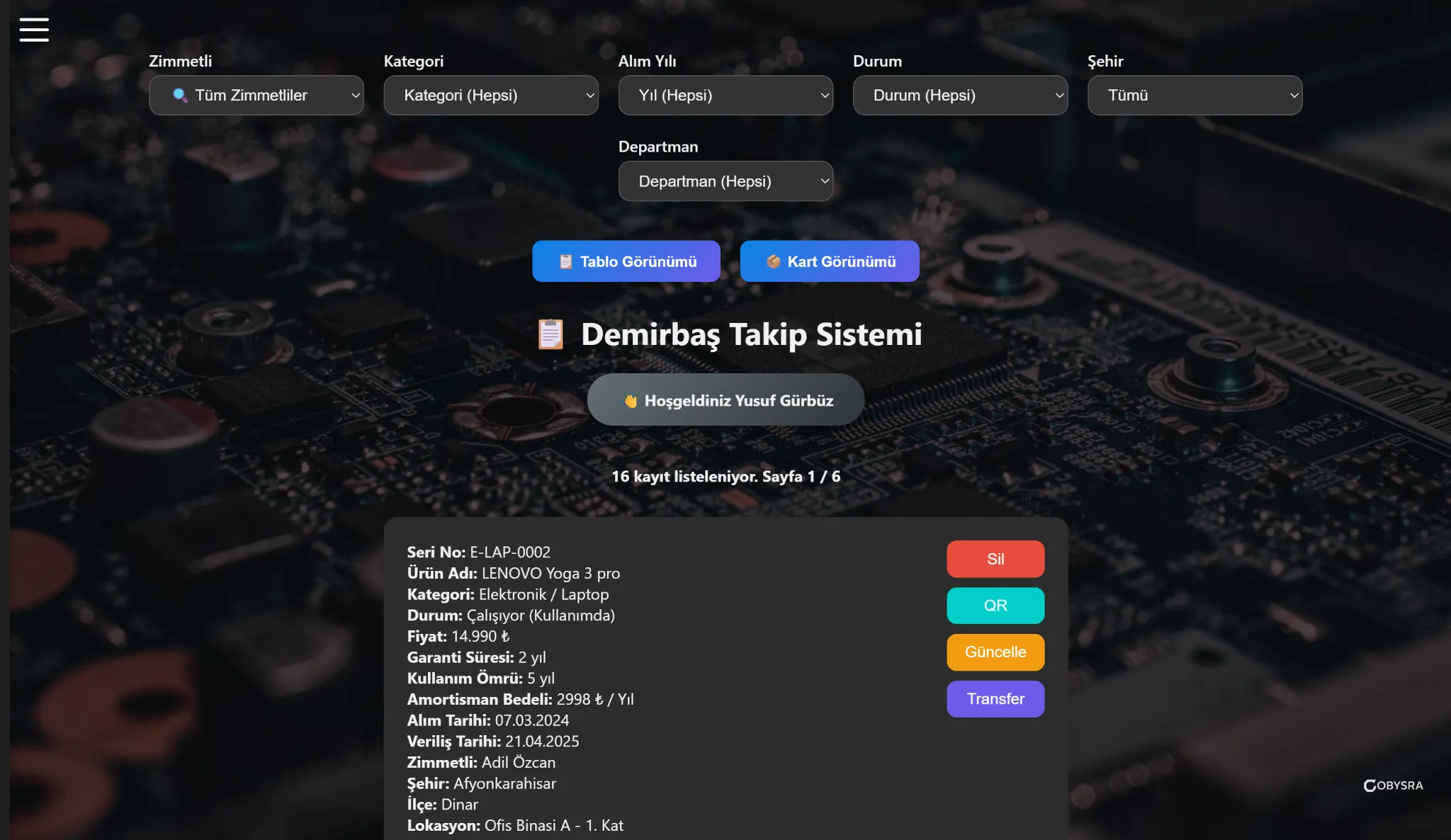Expand the Departman (Hepsi) dropdown
This screenshot has height=840, width=1451.
(725, 181)
